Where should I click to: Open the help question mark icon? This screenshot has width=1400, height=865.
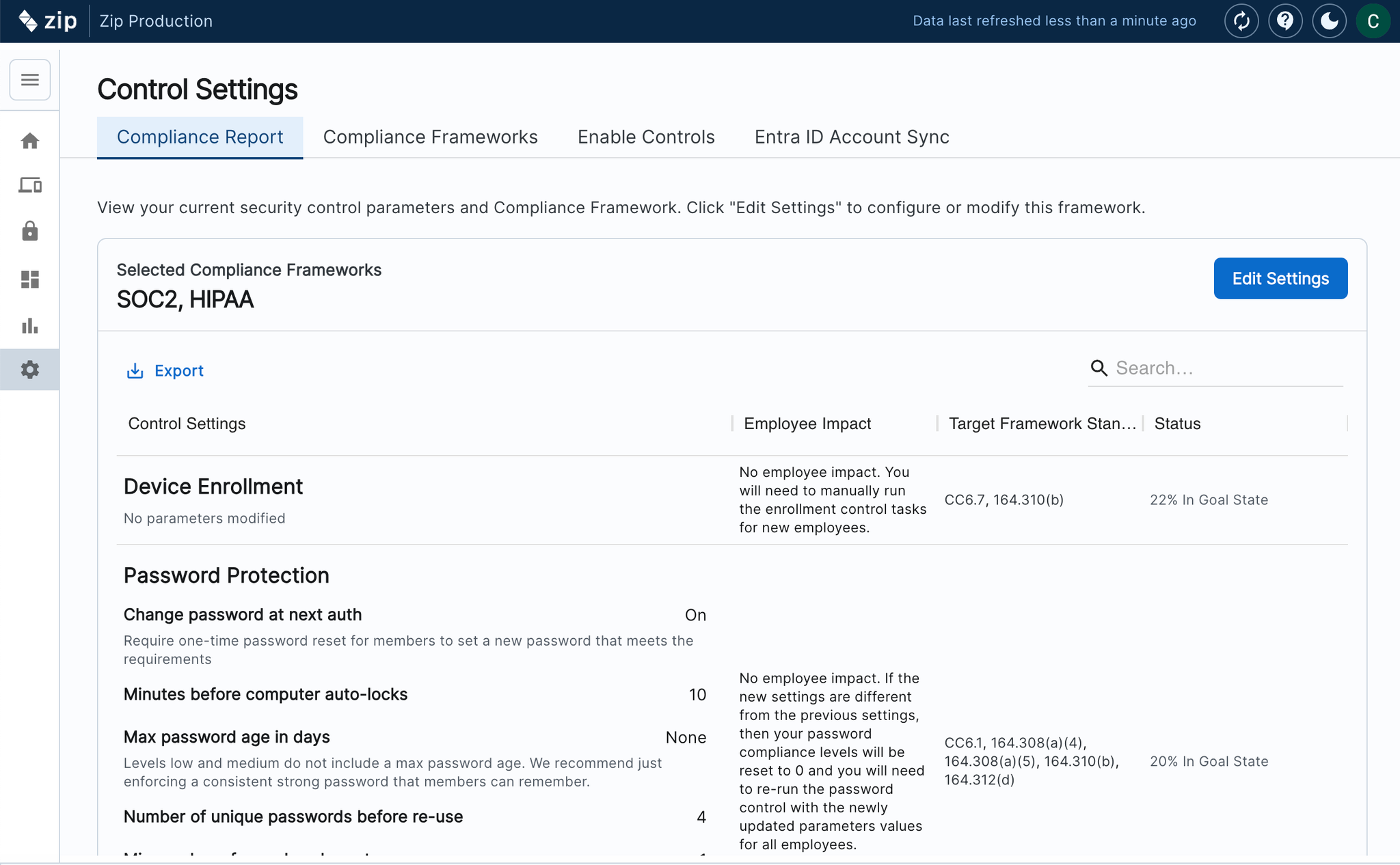pyautogui.click(x=1285, y=21)
